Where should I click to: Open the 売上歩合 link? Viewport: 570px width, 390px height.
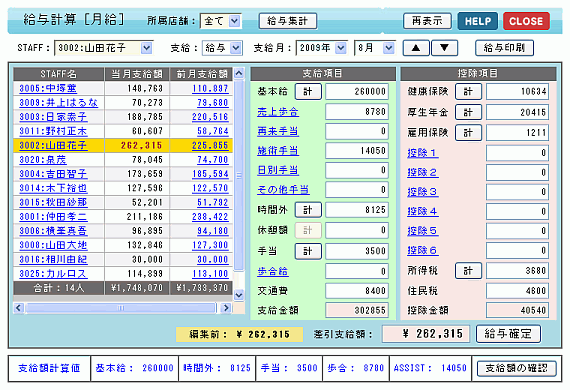point(278,112)
